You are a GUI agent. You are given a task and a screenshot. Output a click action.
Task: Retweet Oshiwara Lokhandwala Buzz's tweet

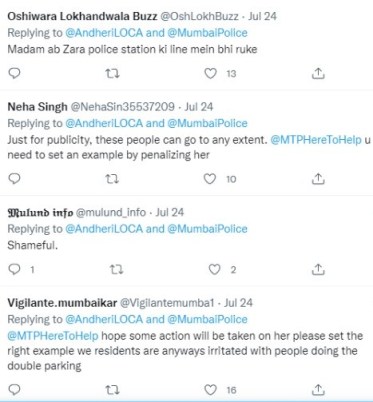point(112,73)
